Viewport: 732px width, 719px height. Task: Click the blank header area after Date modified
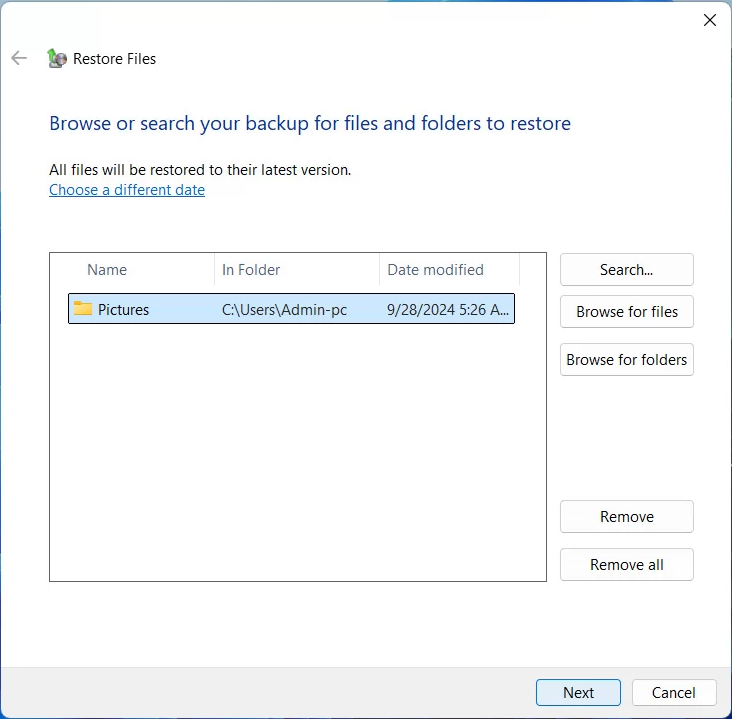point(532,270)
